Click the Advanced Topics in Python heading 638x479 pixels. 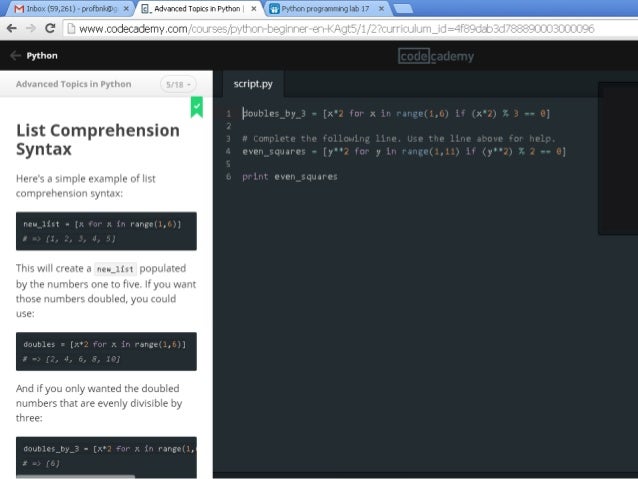[x=74, y=84]
